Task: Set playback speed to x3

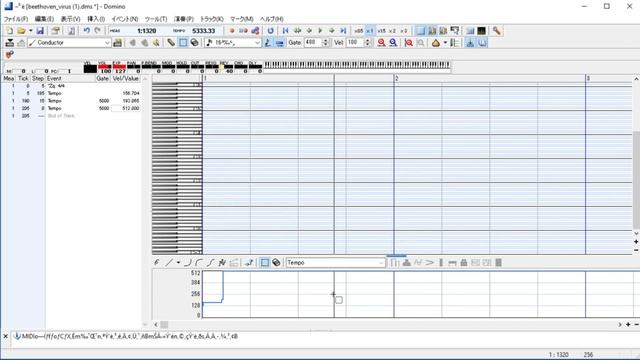Action: point(404,31)
